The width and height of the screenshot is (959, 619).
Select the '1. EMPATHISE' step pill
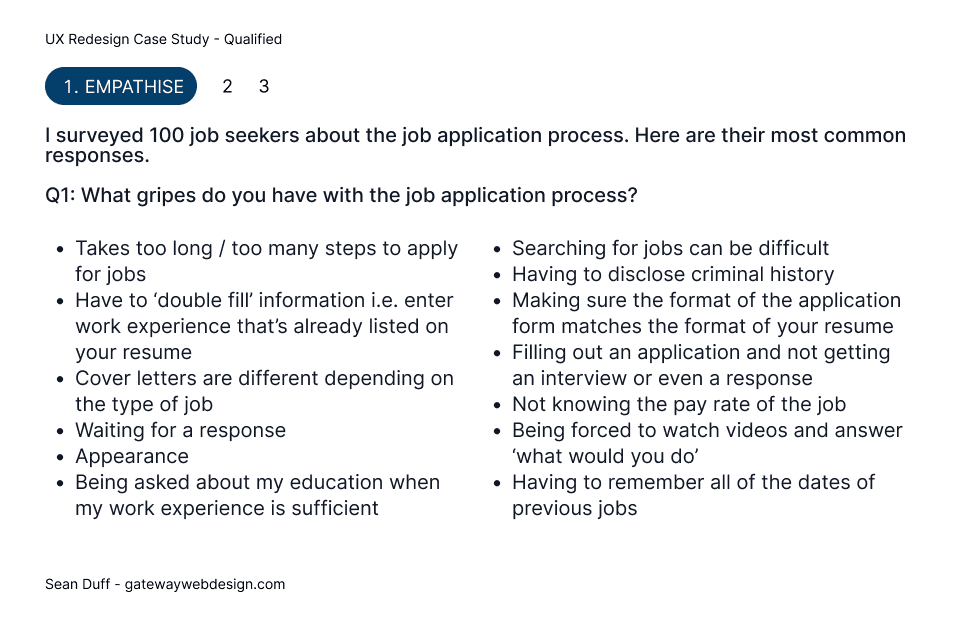coord(120,86)
